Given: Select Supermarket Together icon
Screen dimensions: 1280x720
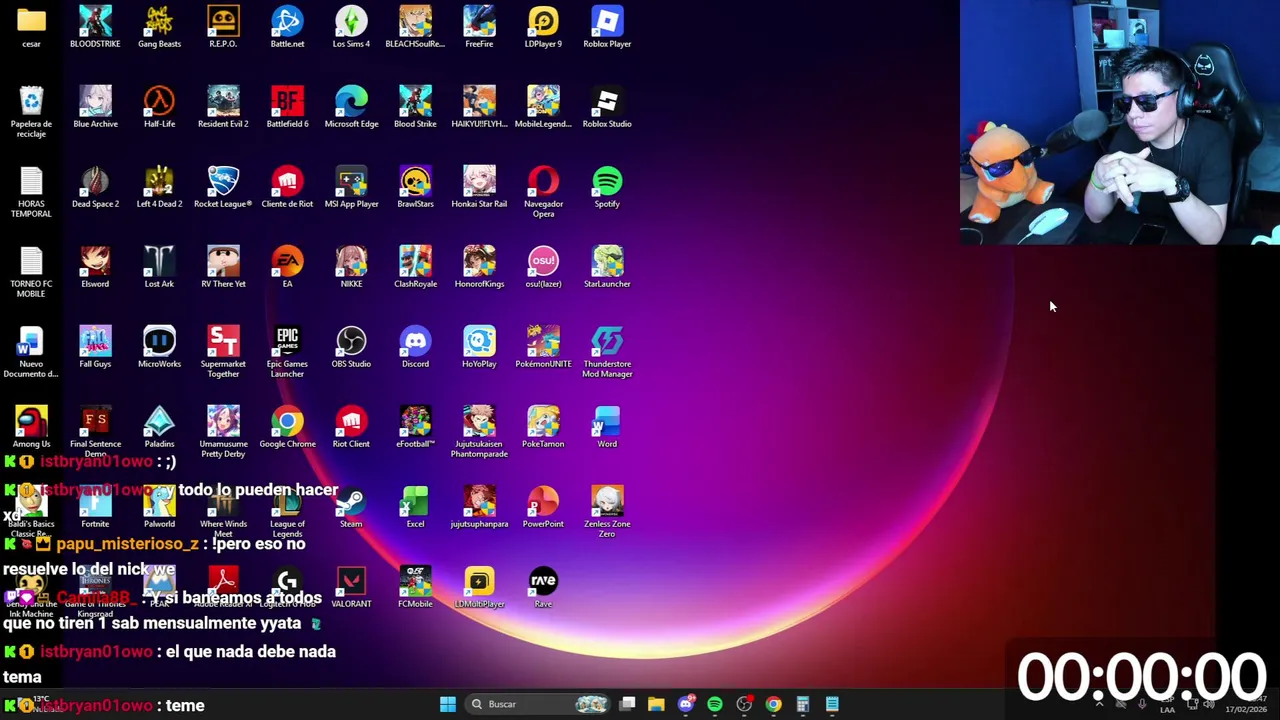Looking at the screenshot, I should coord(223,352).
